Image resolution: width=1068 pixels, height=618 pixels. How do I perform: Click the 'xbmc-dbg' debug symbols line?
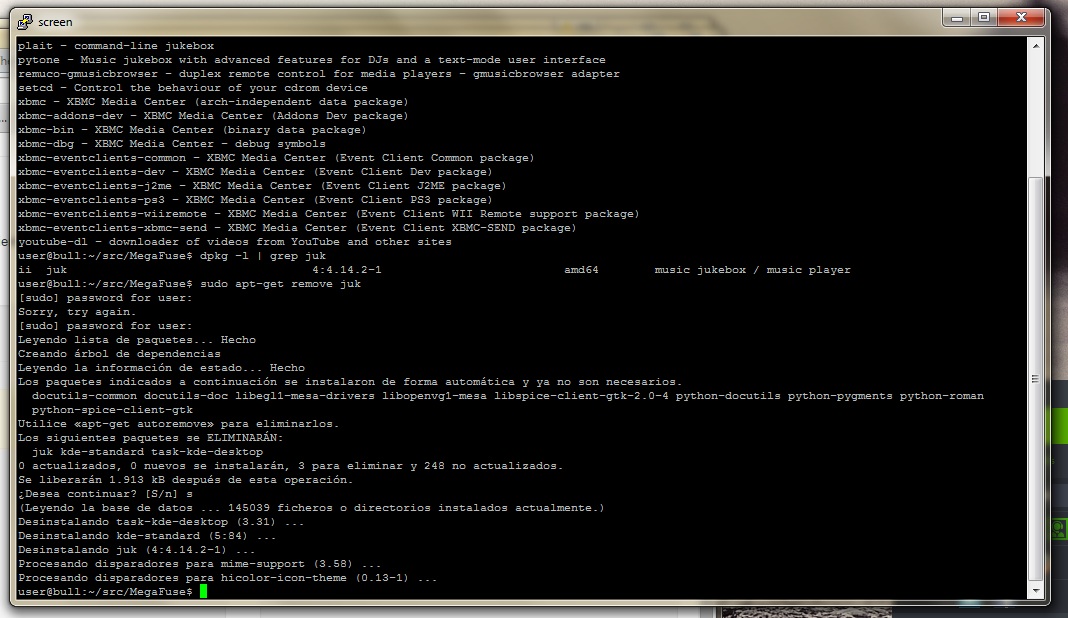point(172,144)
